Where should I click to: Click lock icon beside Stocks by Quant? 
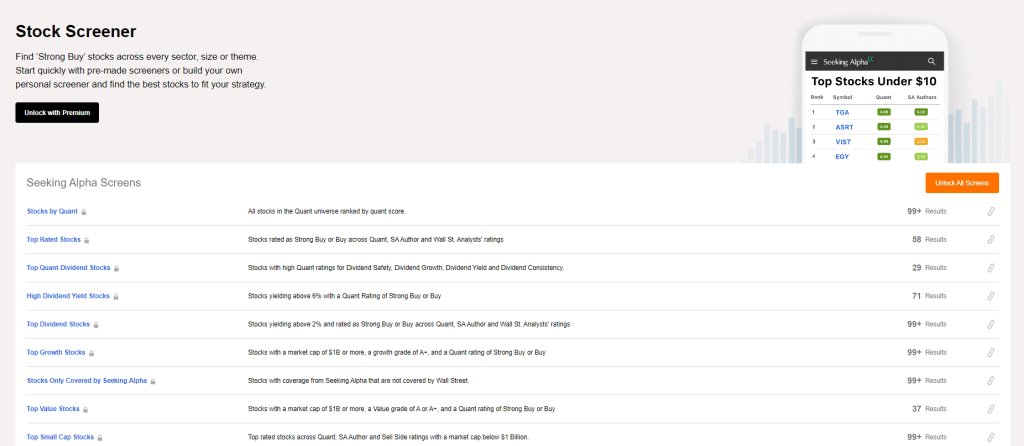click(x=84, y=212)
